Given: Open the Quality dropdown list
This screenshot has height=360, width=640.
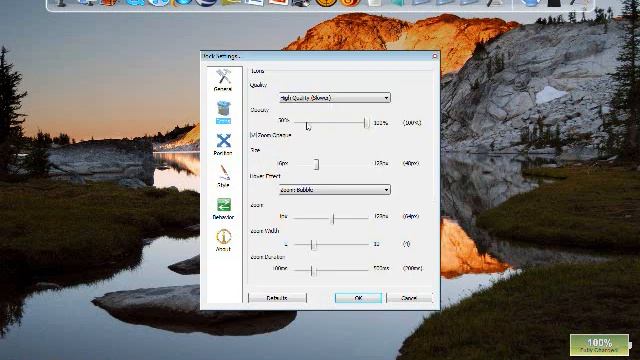Looking at the screenshot, I should pos(335,98).
